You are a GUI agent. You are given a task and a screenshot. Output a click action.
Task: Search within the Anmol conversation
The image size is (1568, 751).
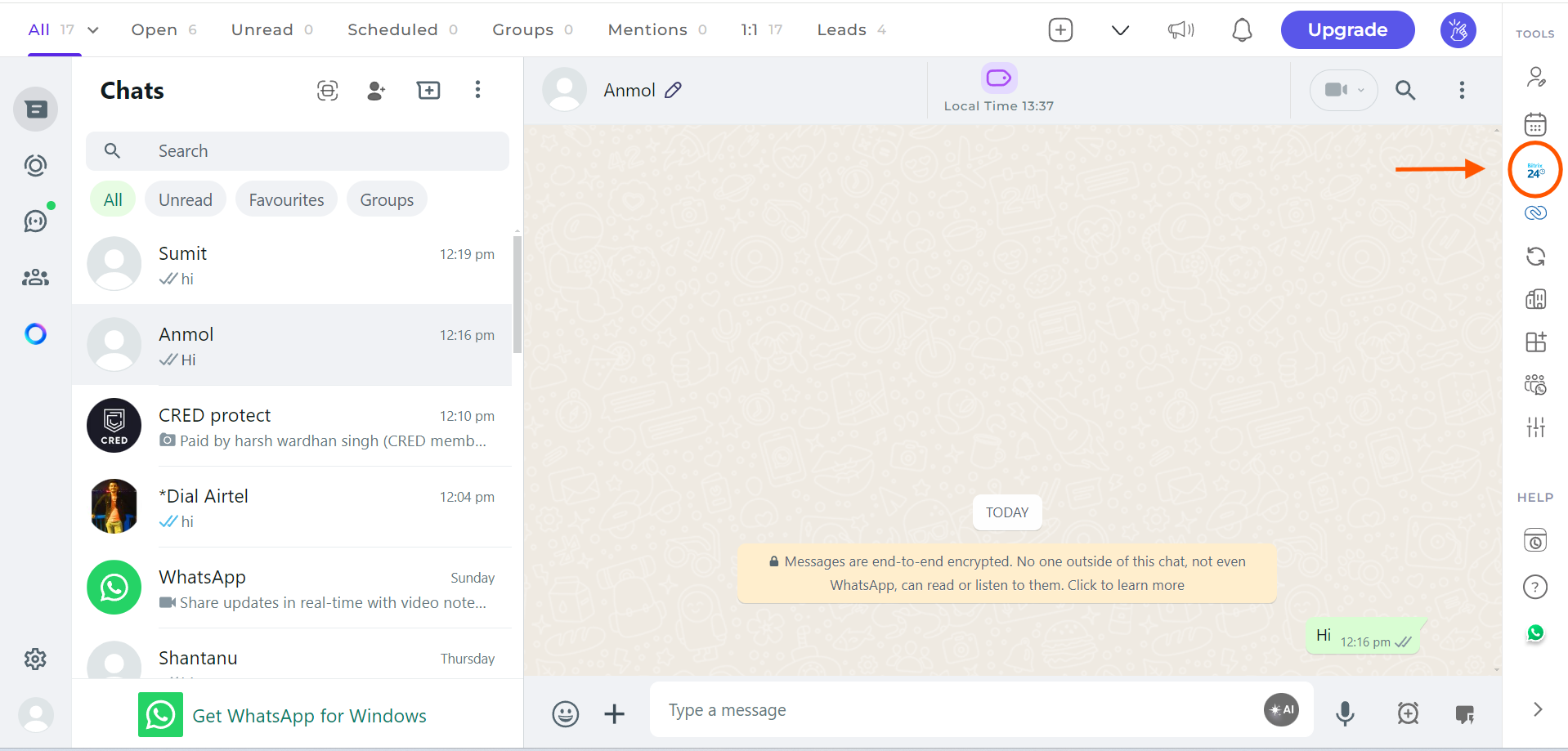(1405, 90)
